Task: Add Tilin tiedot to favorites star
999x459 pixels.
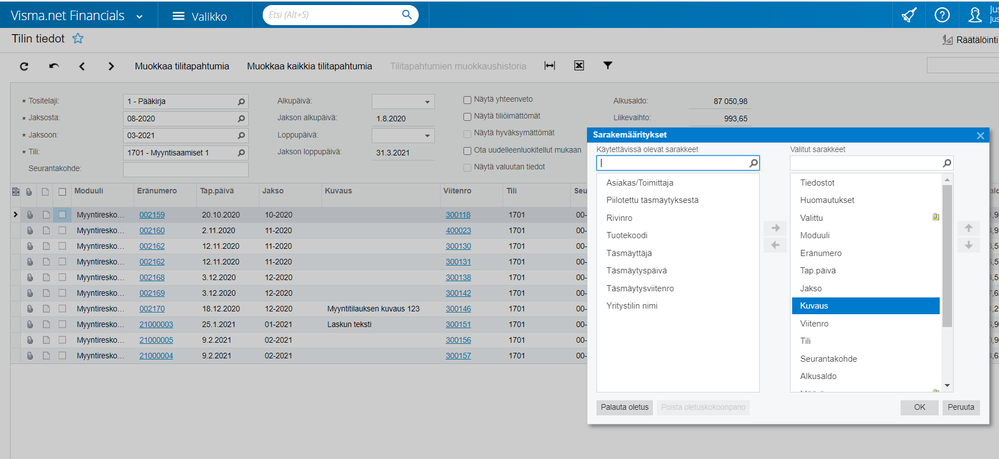Action: 78,39
